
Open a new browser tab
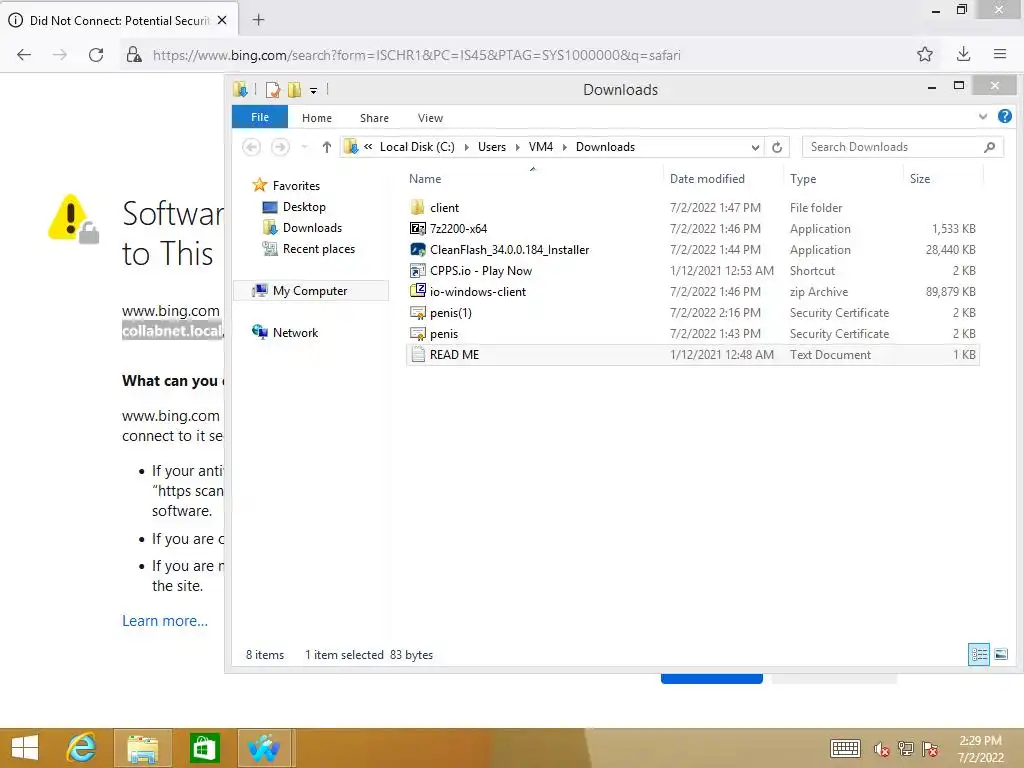(x=259, y=20)
